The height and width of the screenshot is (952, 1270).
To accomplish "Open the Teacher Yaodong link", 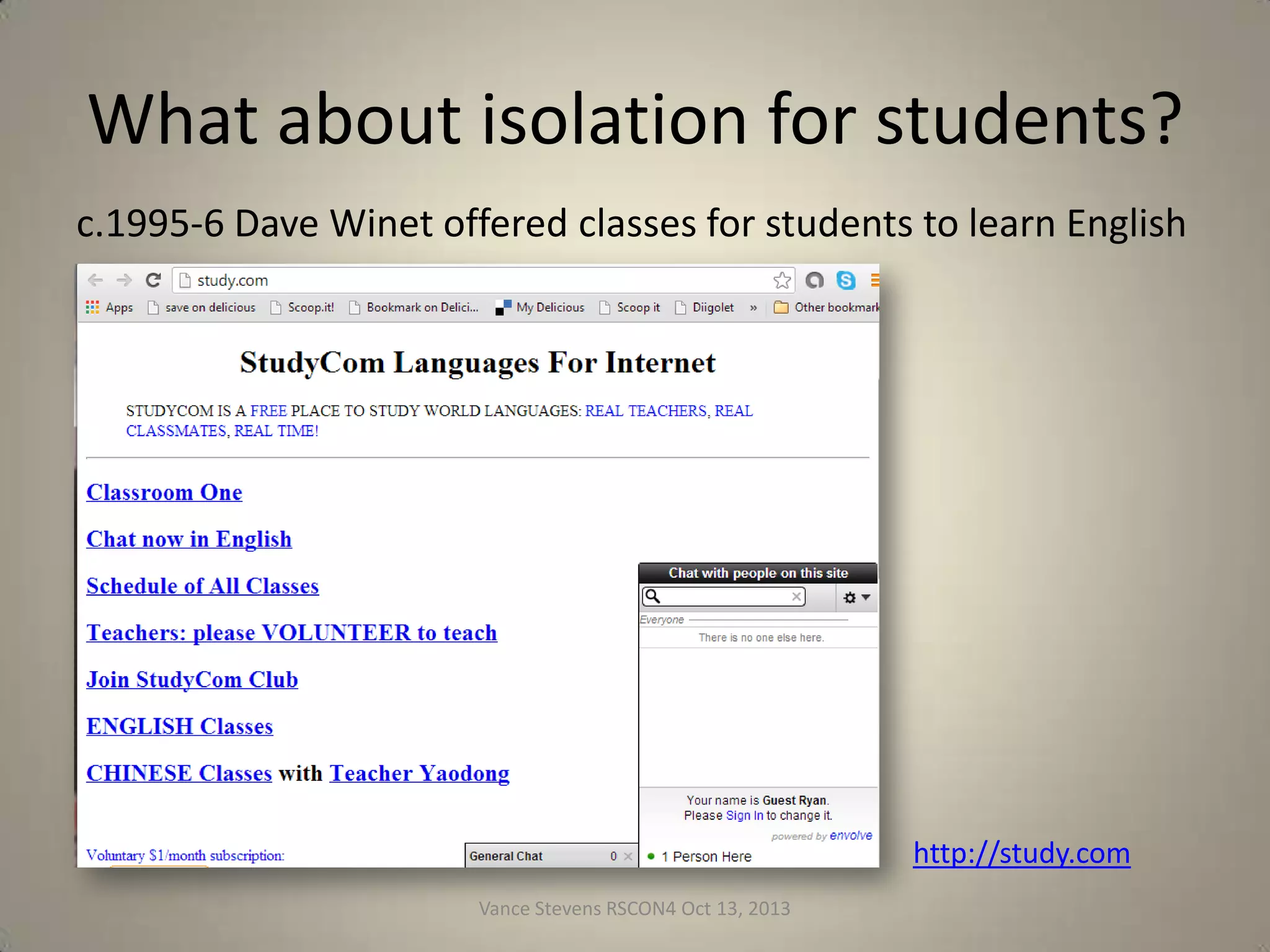I will click(419, 773).
